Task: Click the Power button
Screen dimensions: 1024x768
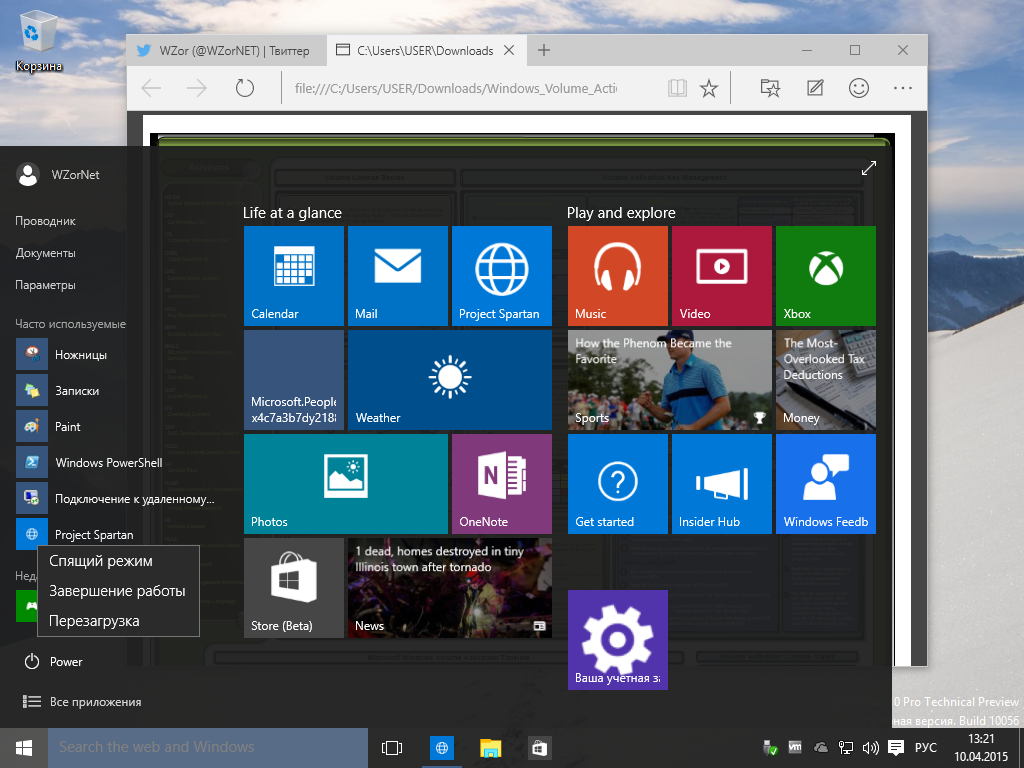Action: coord(54,662)
